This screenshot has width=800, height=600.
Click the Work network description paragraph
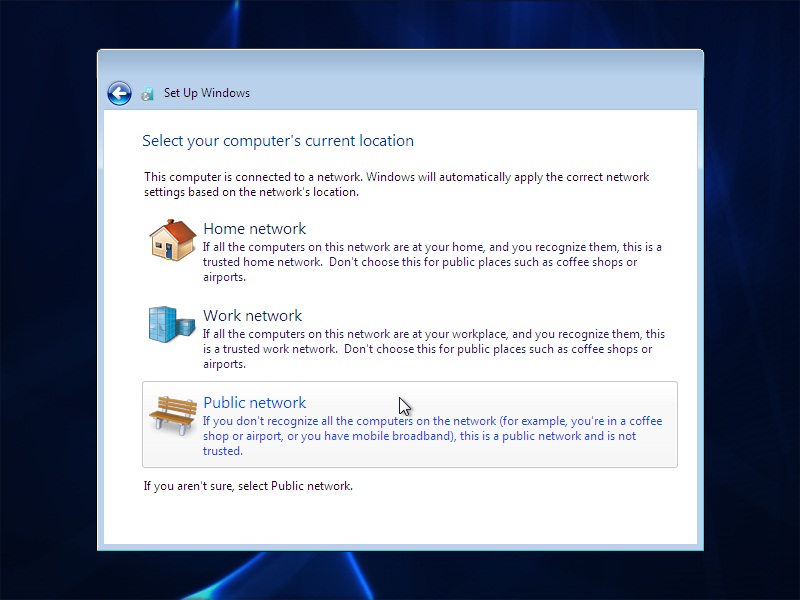click(x=434, y=349)
